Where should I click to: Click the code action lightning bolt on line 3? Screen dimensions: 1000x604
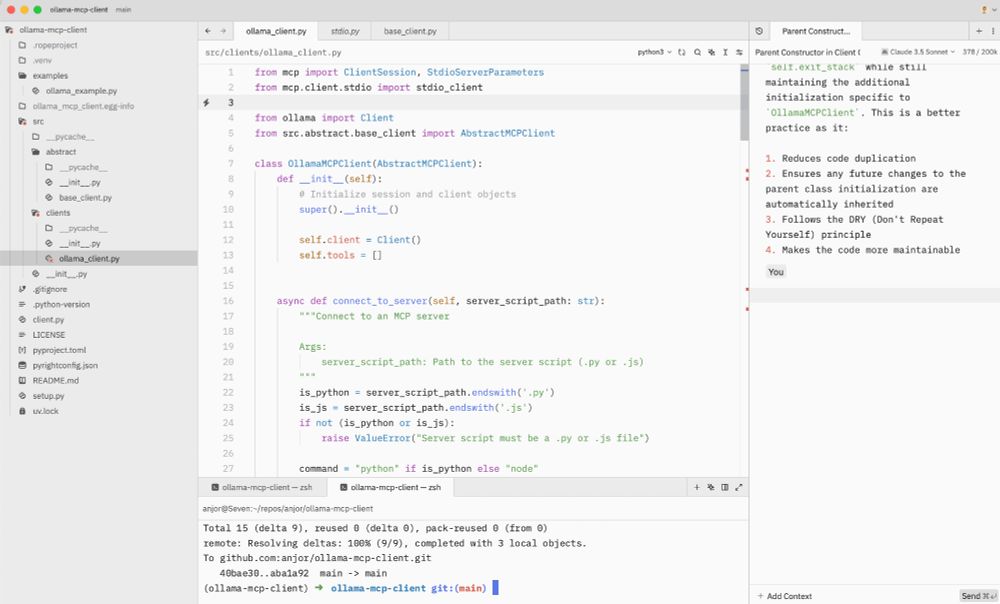point(206,103)
